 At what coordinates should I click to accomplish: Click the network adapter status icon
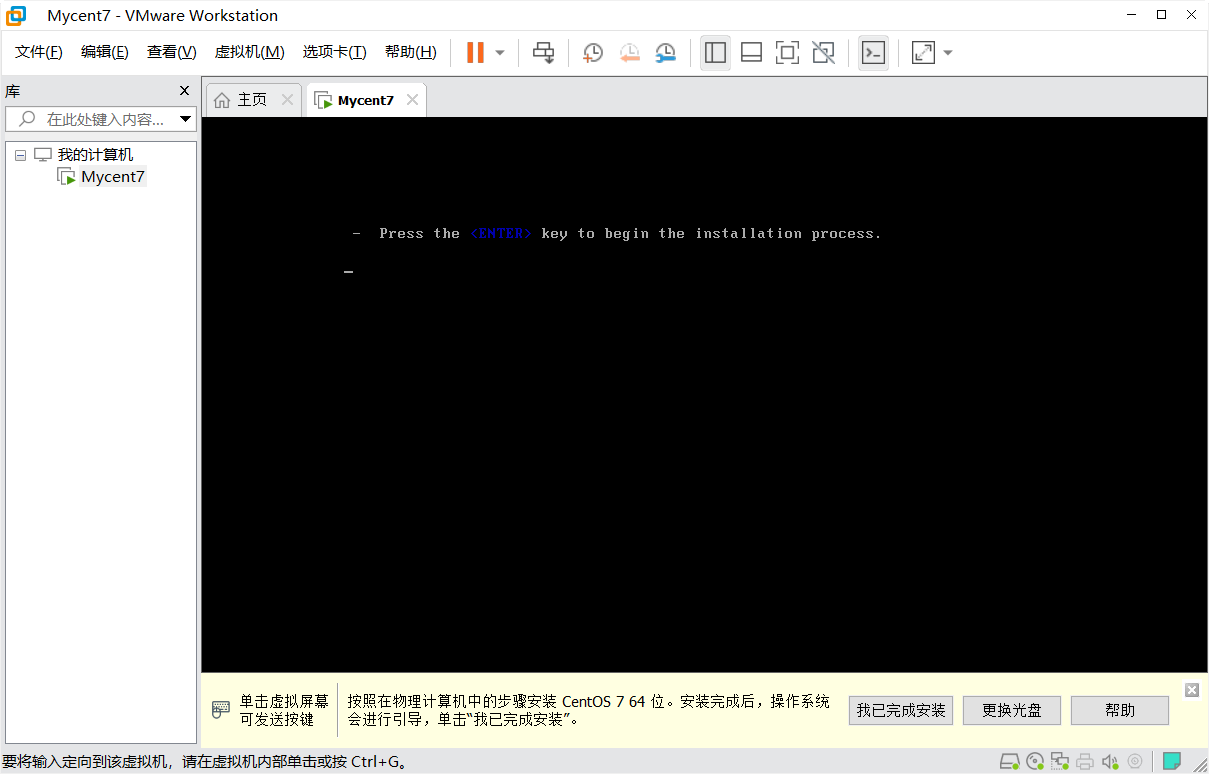coord(1059,761)
